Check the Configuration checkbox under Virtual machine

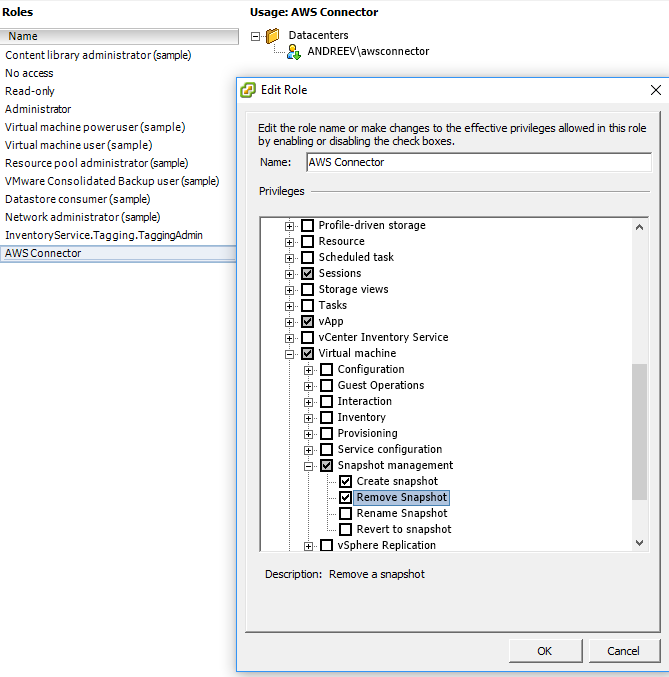pos(327,369)
